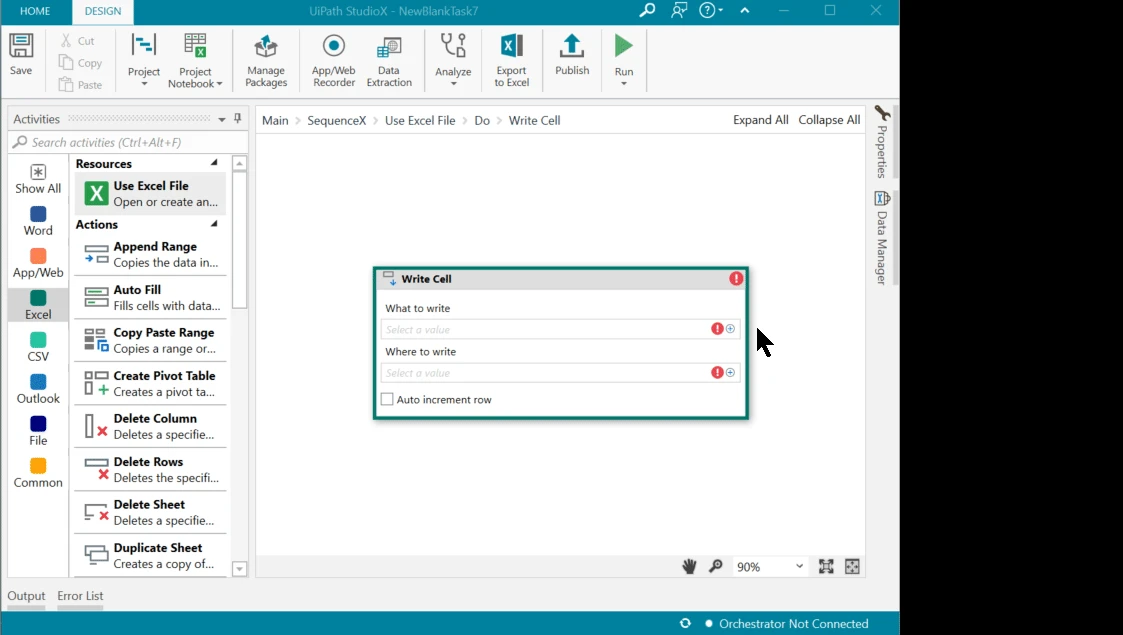Screen dimensions: 1123x635
Task: Go to SequenceX in breadcrumb
Action: pyautogui.click(x=337, y=120)
